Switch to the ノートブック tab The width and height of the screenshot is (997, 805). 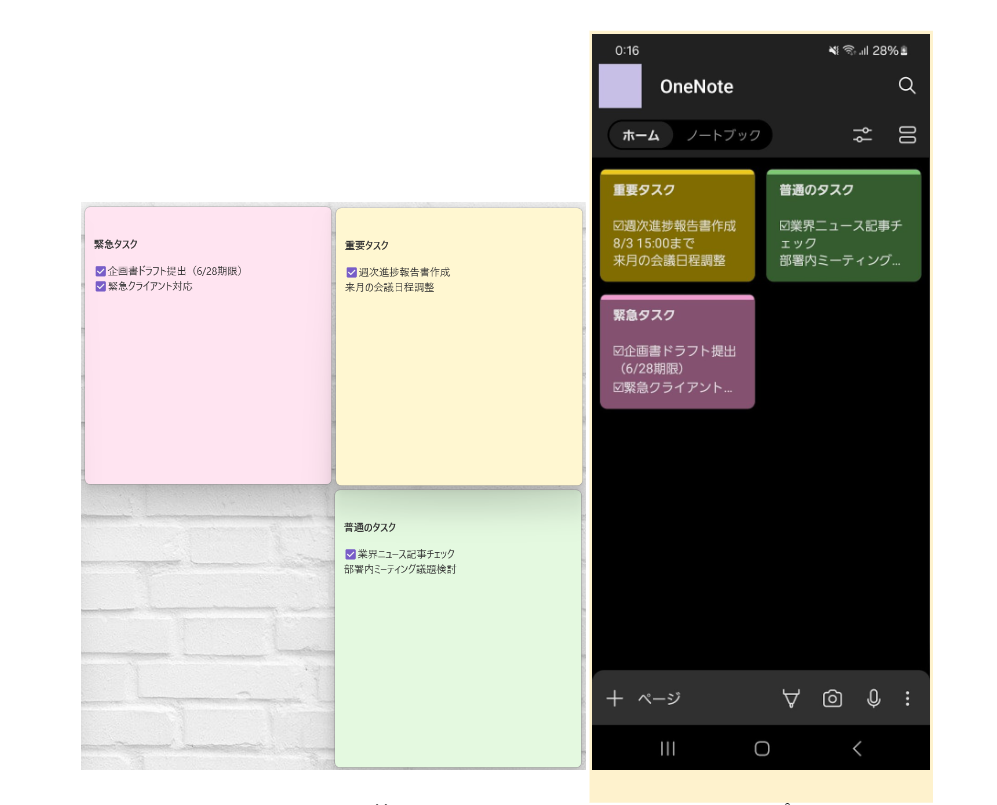click(x=723, y=135)
